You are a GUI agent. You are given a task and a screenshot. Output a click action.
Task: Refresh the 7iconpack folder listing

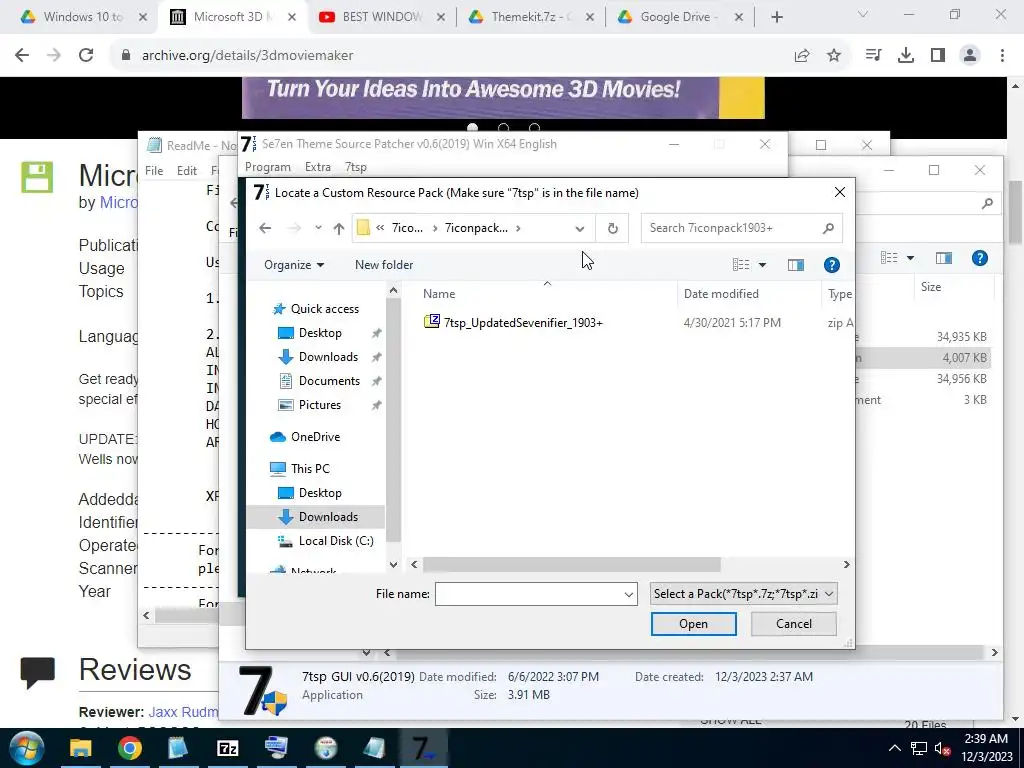pyautogui.click(x=613, y=228)
